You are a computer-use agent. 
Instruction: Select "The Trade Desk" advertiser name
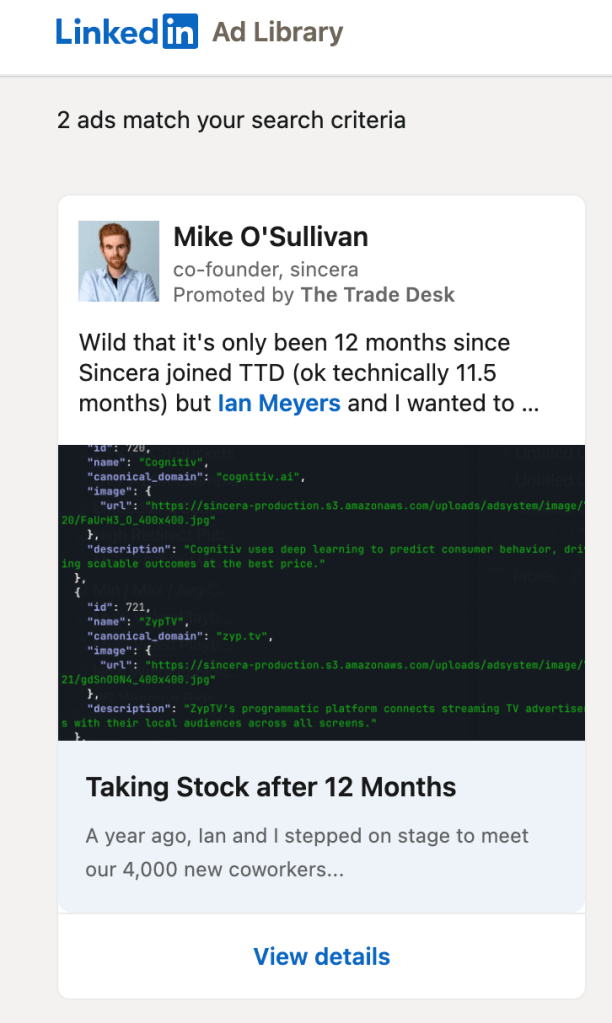[378, 294]
